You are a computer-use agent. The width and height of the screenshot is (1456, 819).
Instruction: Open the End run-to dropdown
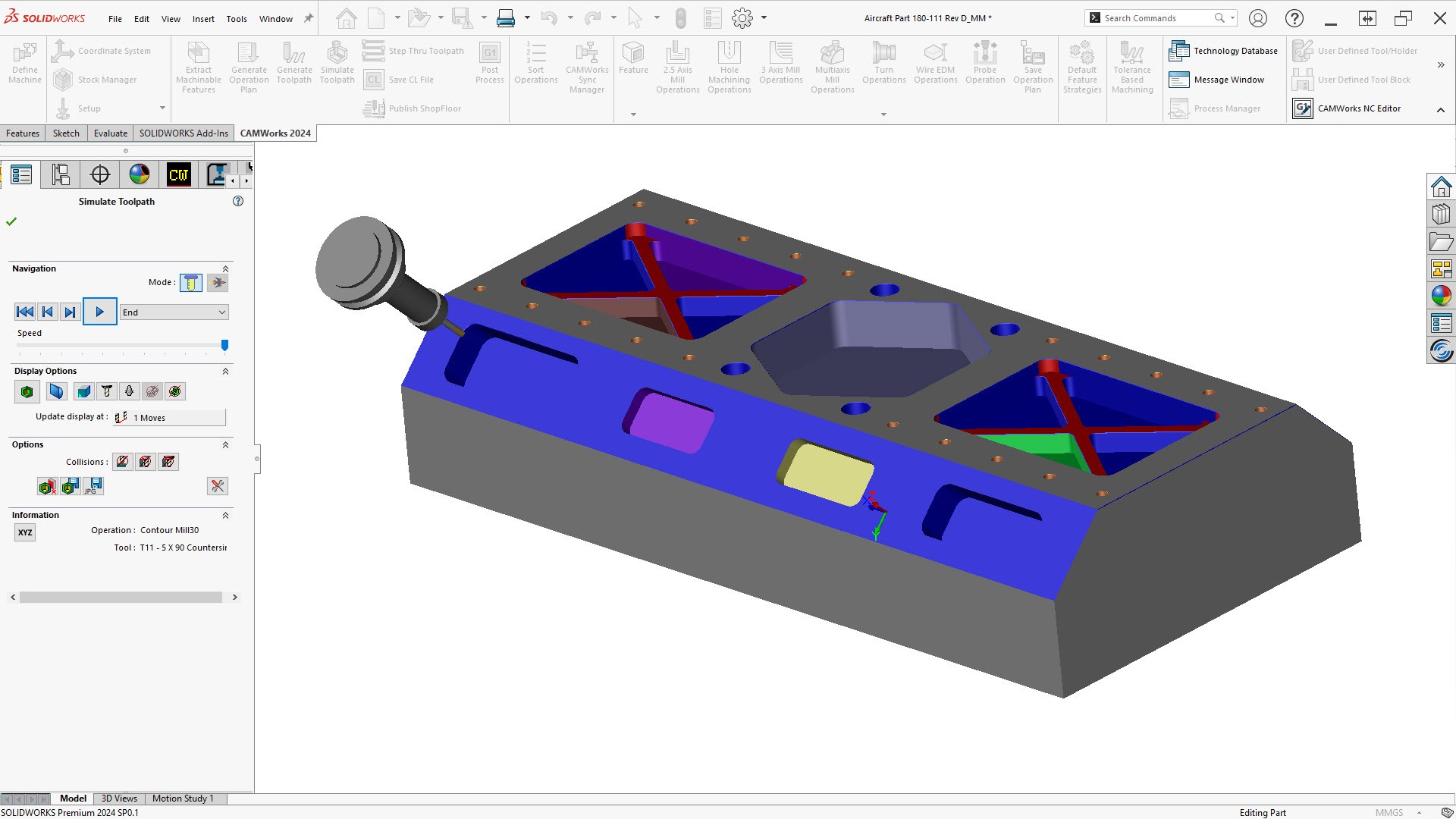pyautogui.click(x=174, y=312)
